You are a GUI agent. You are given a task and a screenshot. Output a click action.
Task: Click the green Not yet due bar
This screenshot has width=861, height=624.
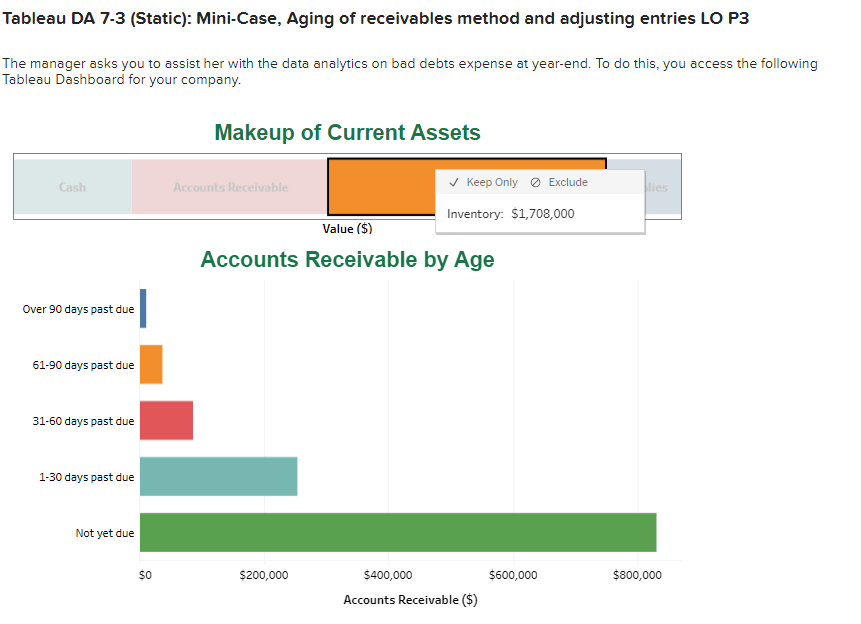coord(398,533)
